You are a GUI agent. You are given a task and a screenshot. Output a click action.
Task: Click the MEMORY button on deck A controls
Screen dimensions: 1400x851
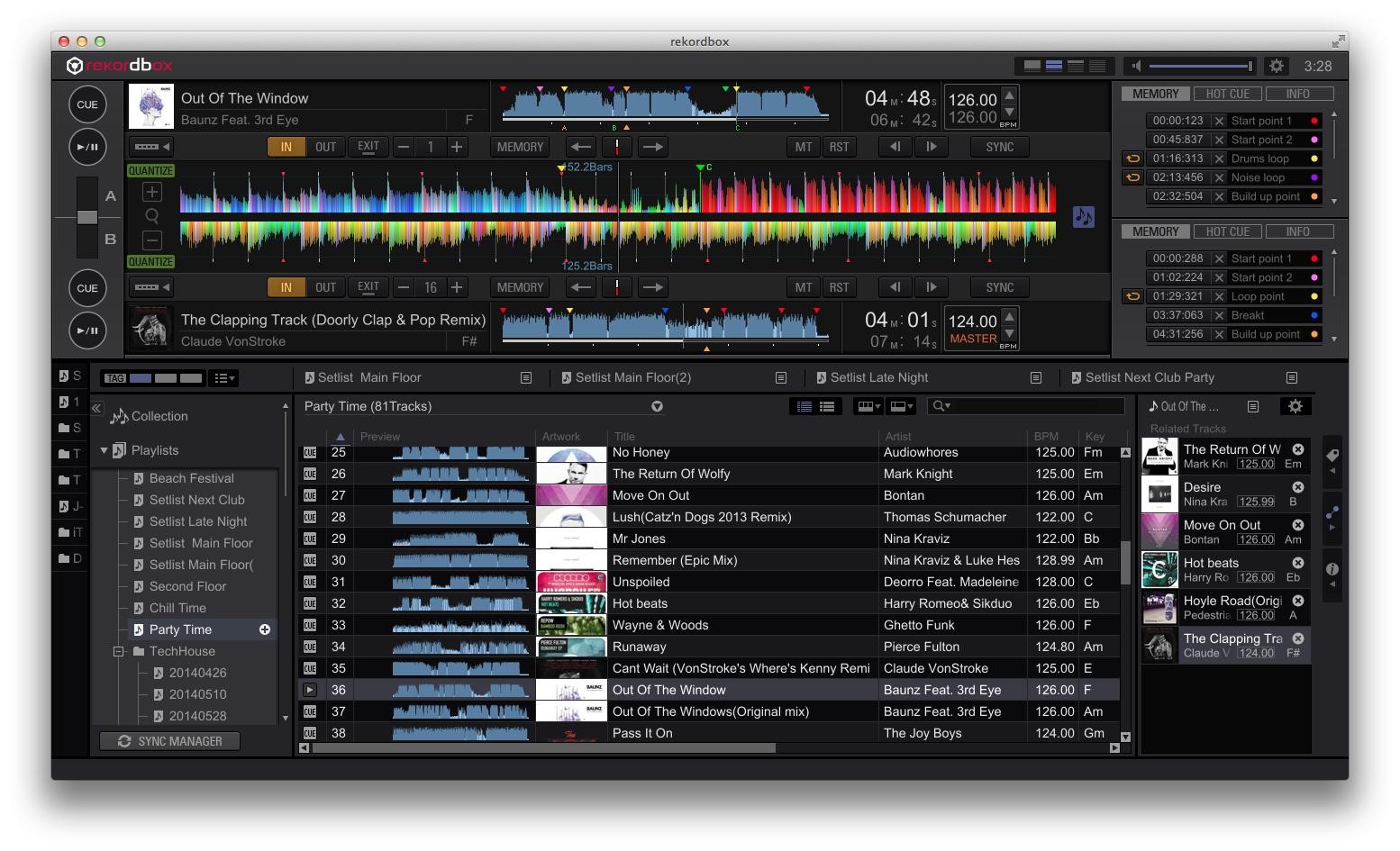point(520,147)
